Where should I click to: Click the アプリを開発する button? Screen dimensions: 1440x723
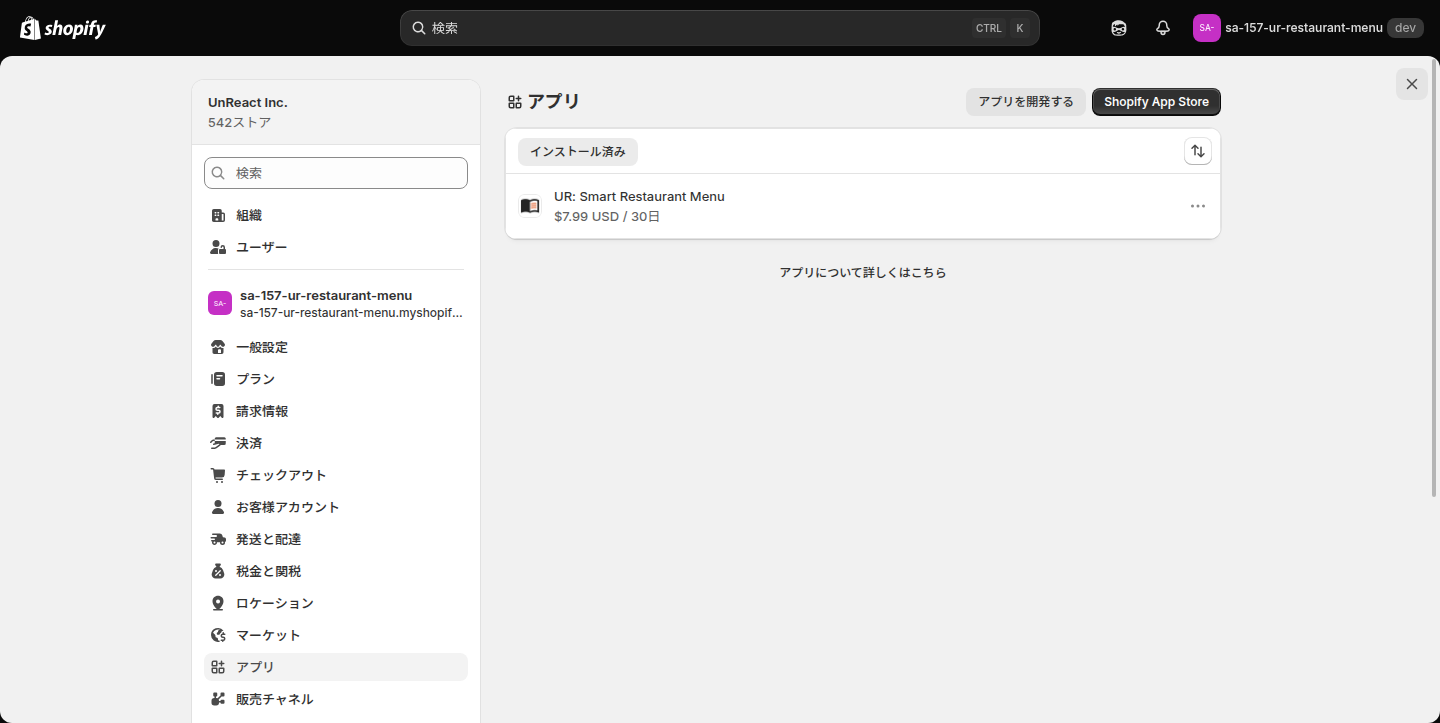(x=1026, y=102)
